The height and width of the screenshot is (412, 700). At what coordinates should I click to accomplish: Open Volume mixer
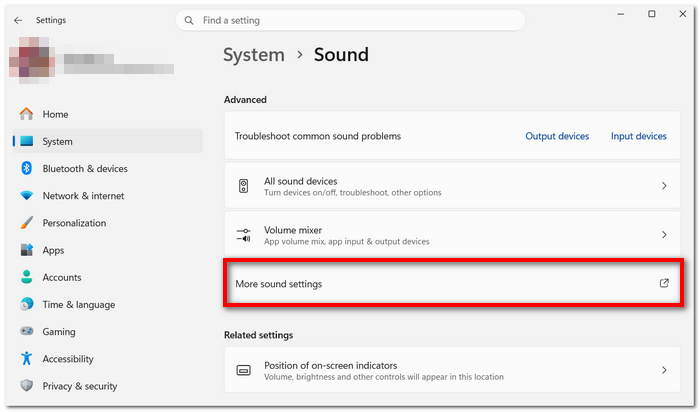pyautogui.click(x=452, y=234)
